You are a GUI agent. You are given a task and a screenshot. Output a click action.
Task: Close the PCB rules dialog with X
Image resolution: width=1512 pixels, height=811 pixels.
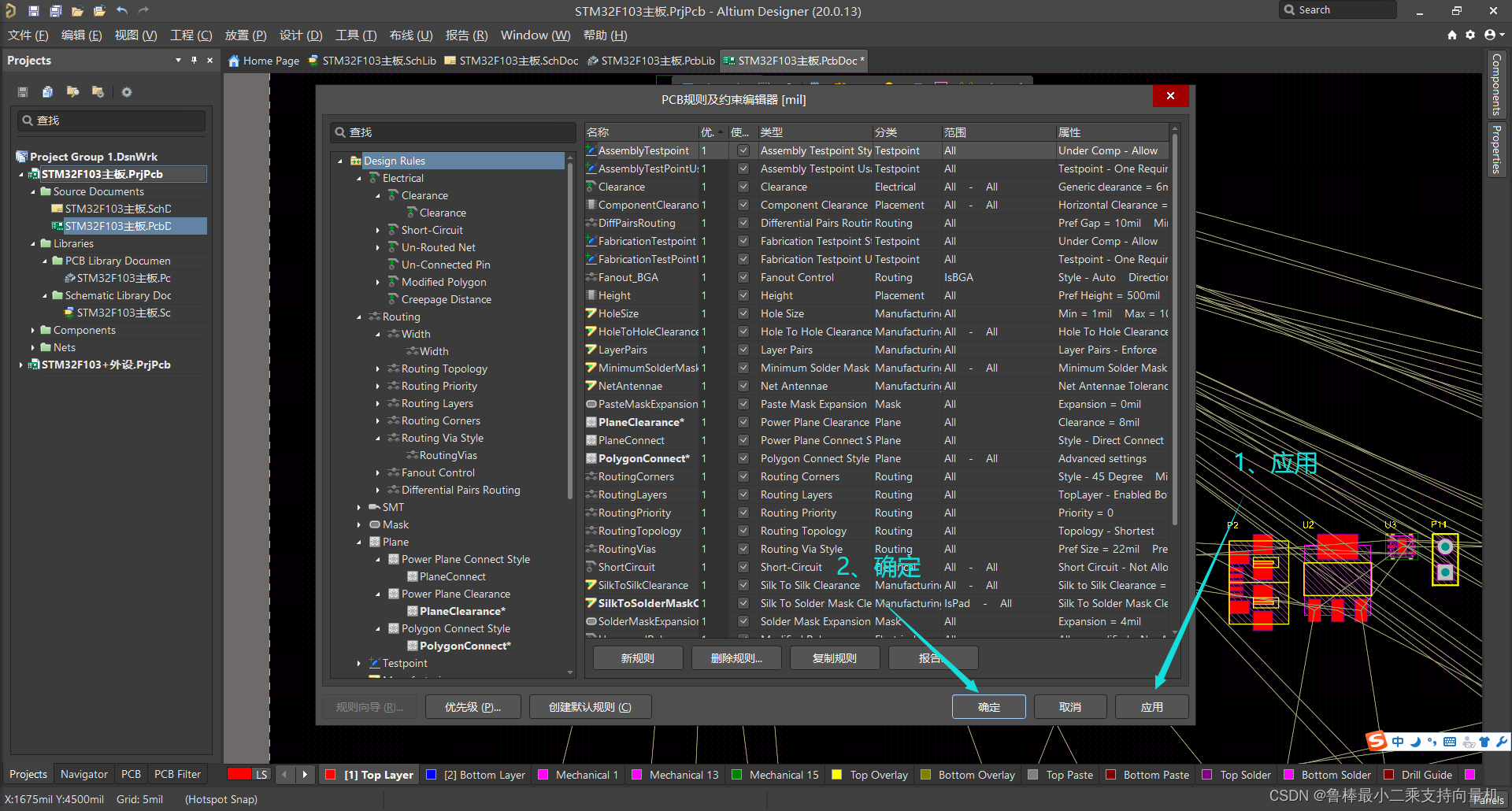[x=1170, y=96]
